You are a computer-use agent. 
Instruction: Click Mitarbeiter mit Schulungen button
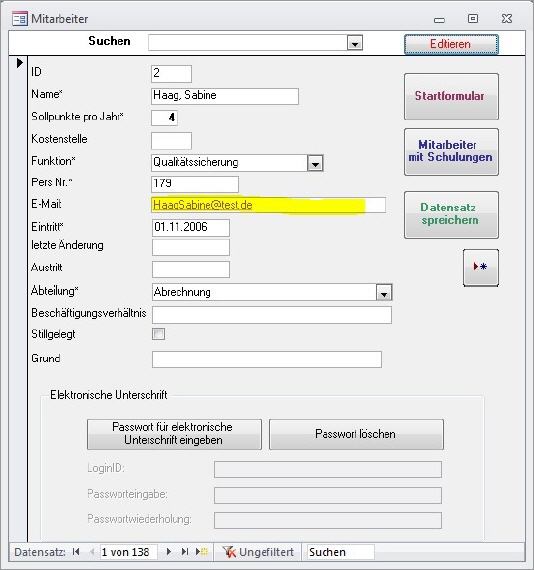pos(451,152)
